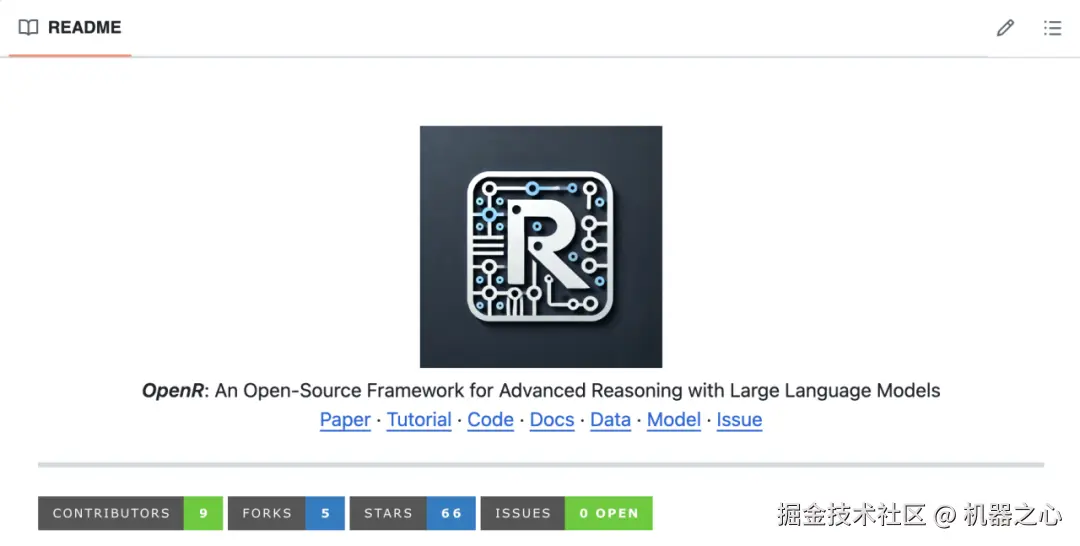This screenshot has width=1080, height=546.
Task: Select the OpenR description headline text
Action: [x=541, y=390]
